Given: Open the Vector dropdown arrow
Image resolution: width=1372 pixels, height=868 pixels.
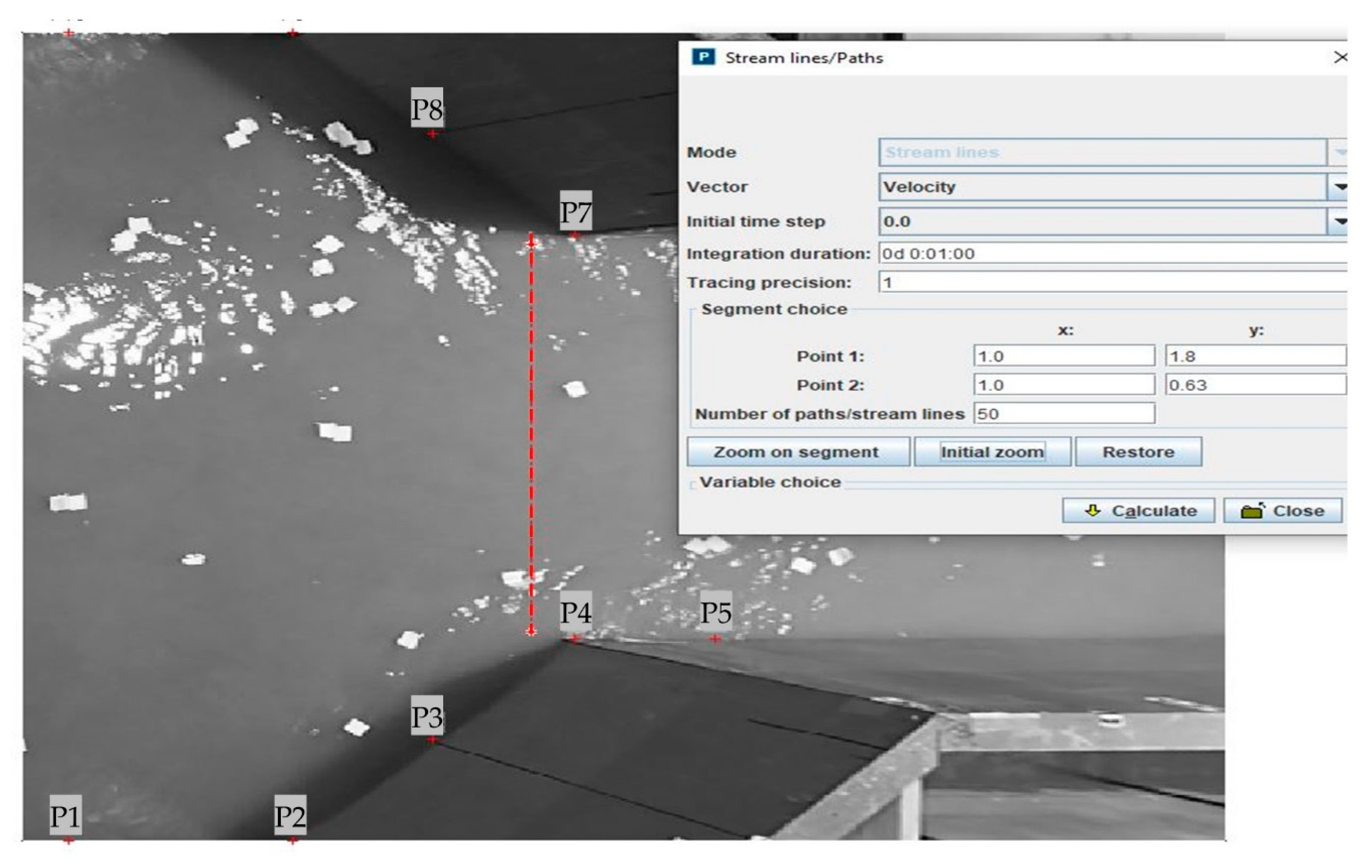Looking at the screenshot, I should [x=1340, y=187].
